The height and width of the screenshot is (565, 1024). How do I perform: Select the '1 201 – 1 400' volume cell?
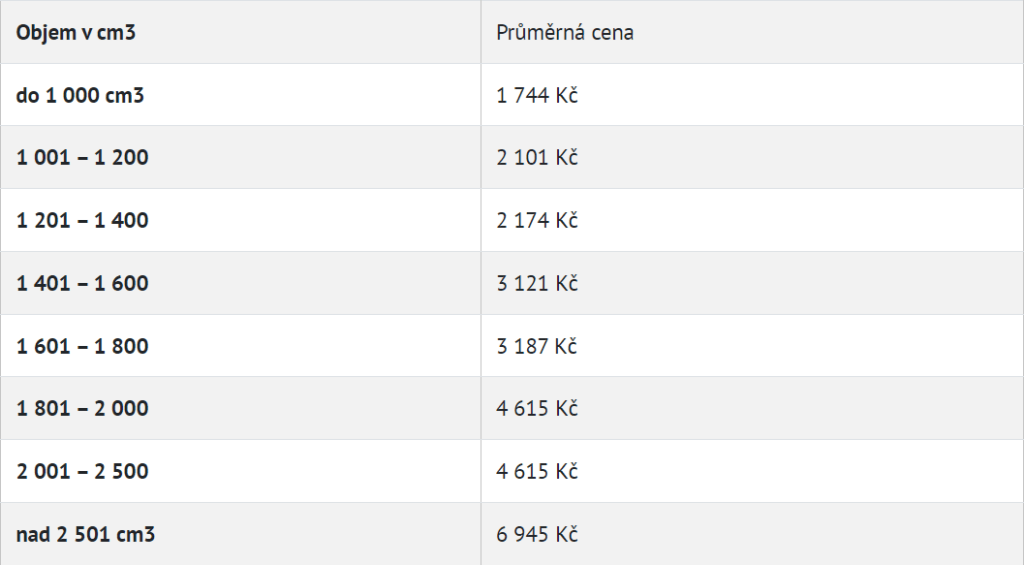coord(82,220)
